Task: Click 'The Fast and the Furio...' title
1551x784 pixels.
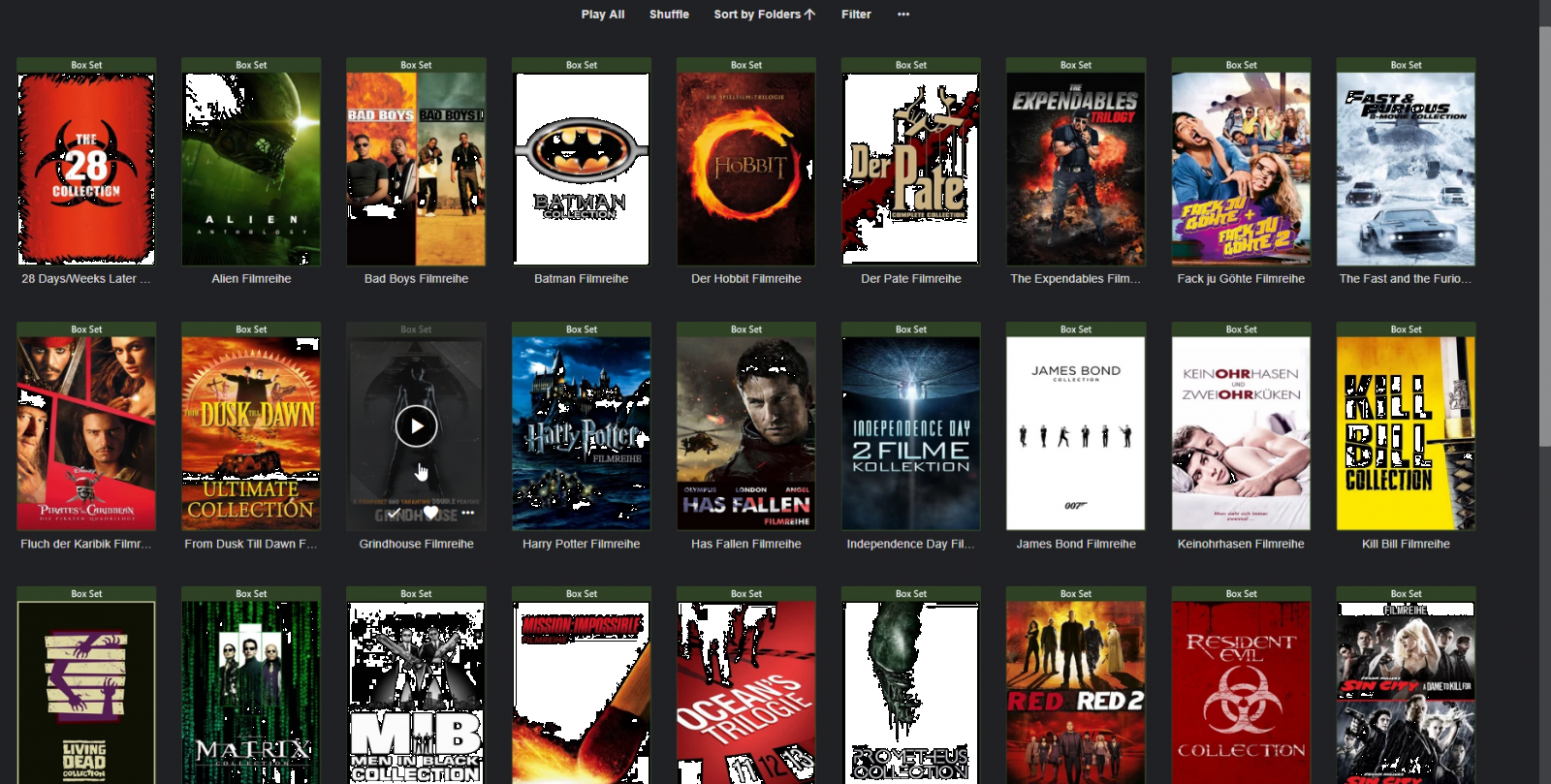Action: coord(1407,279)
